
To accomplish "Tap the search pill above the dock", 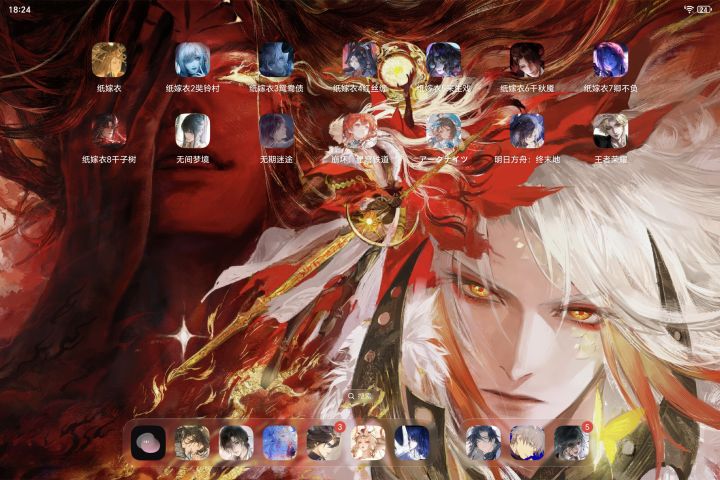I will 360,396.
